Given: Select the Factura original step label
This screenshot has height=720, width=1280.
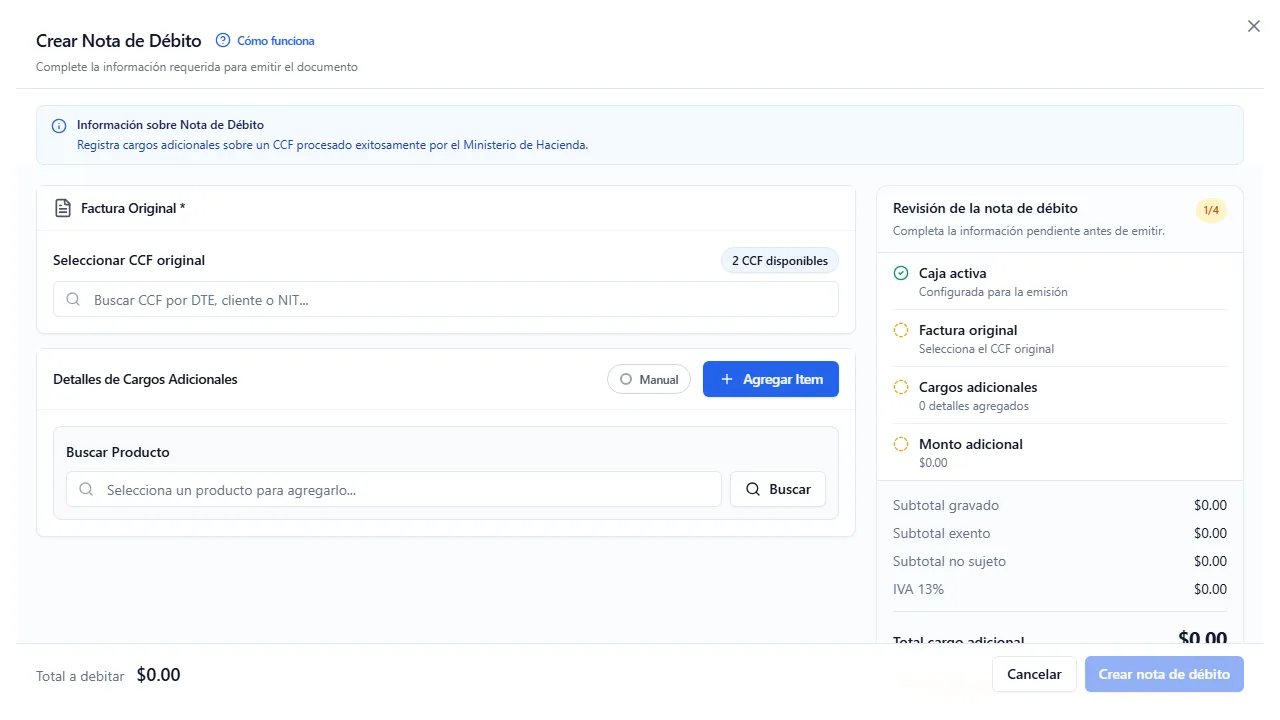Looking at the screenshot, I should 968,330.
